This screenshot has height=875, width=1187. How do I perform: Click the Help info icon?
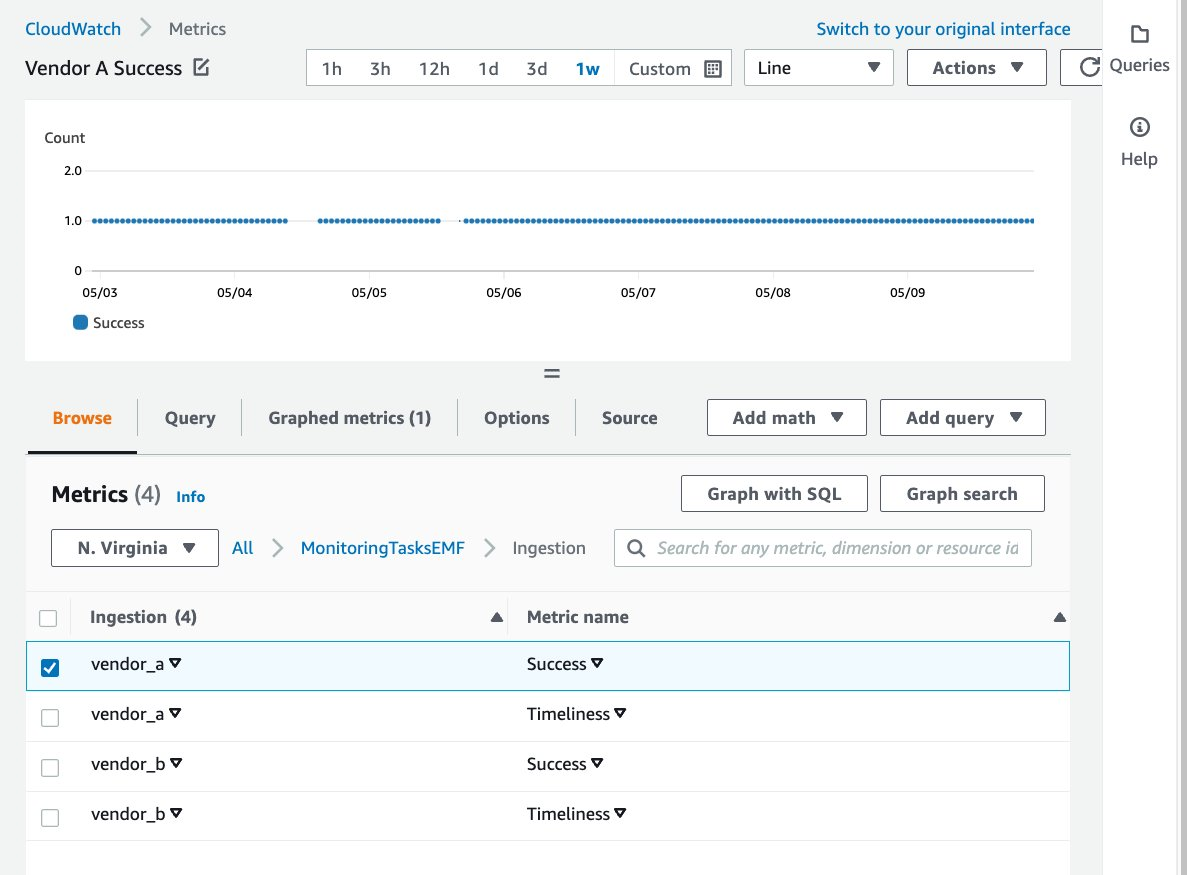coord(1139,127)
